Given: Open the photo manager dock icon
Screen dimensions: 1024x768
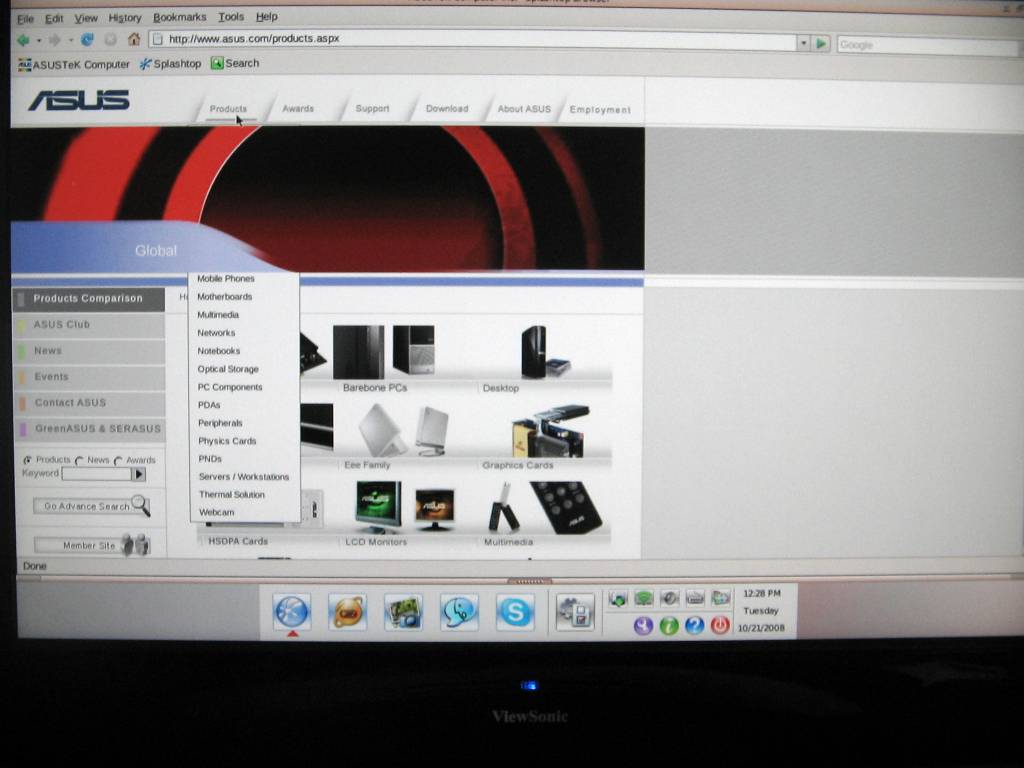Looking at the screenshot, I should [404, 612].
